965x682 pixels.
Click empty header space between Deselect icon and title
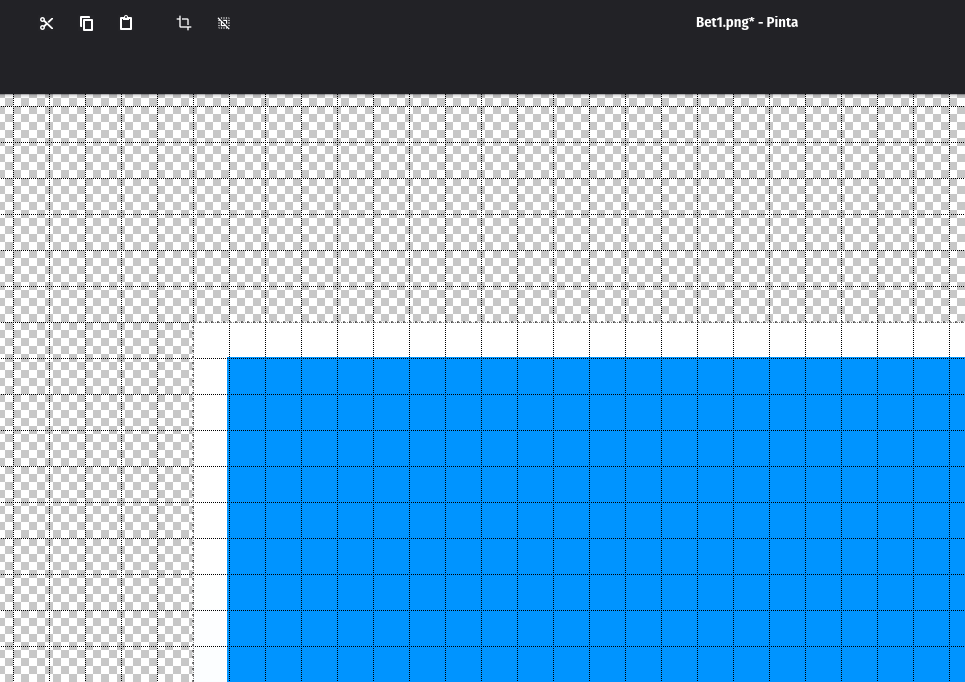click(450, 23)
